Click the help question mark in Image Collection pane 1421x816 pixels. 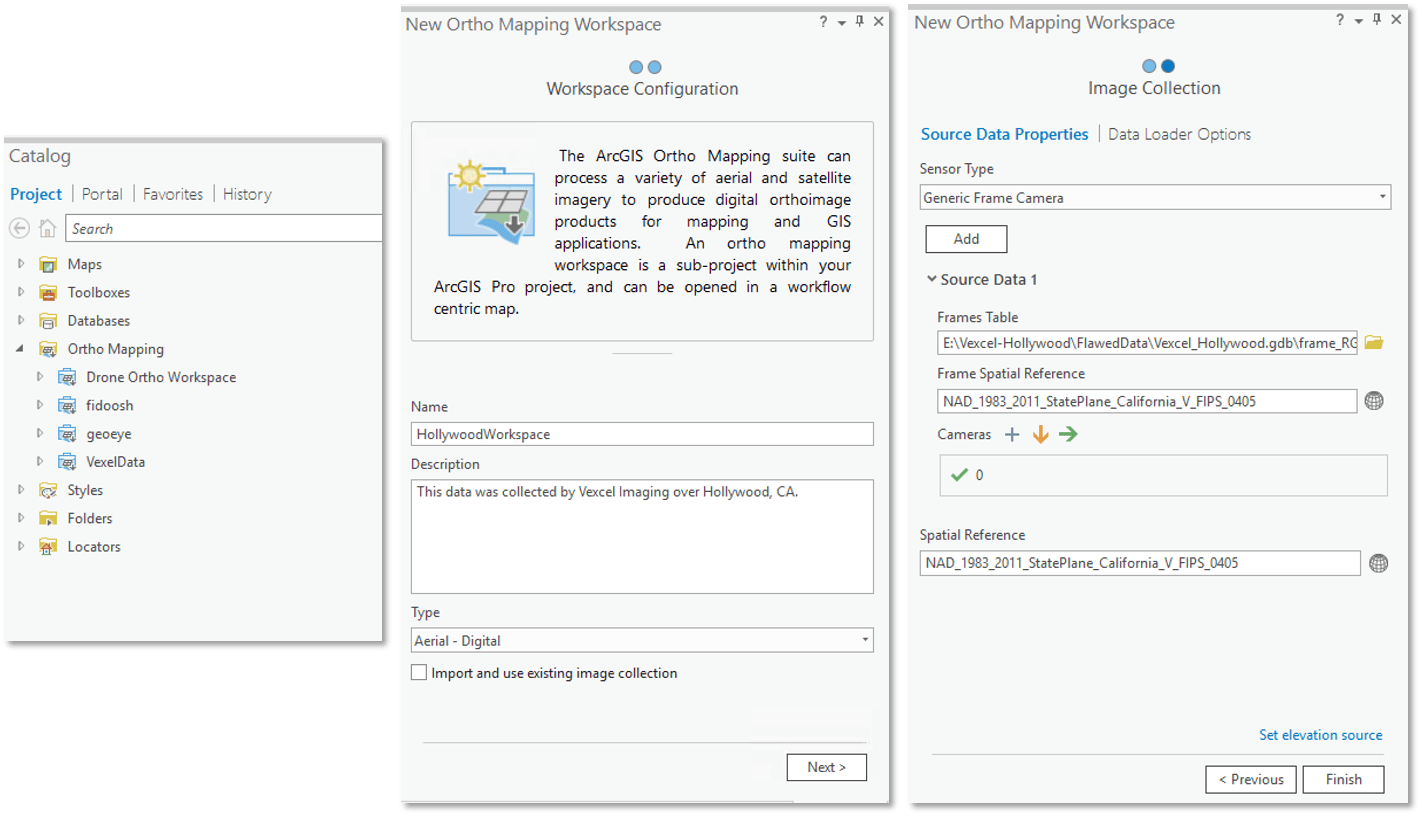[x=1339, y=19]
